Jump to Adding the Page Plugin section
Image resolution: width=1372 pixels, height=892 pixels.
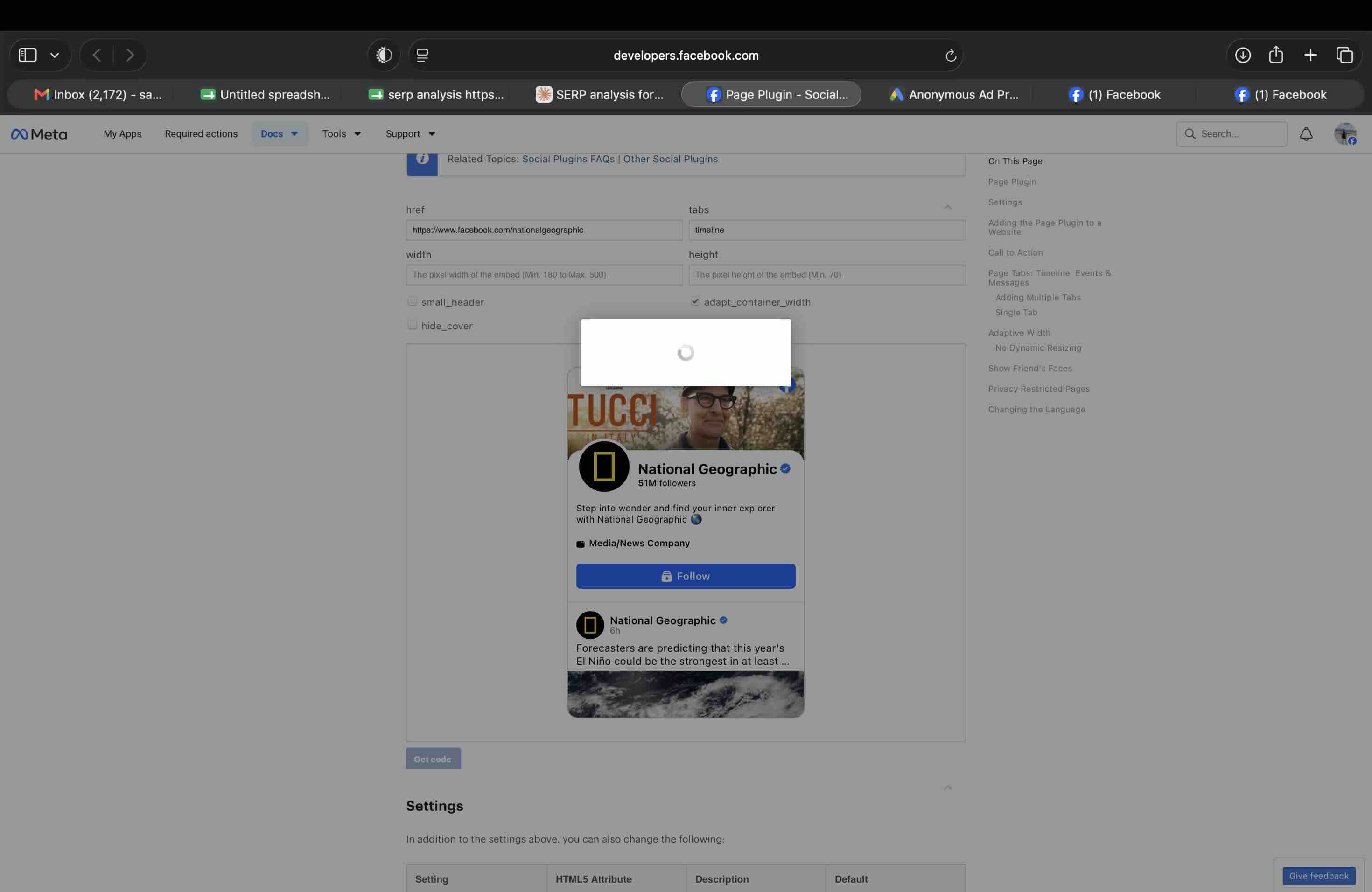click(1044, 228)
